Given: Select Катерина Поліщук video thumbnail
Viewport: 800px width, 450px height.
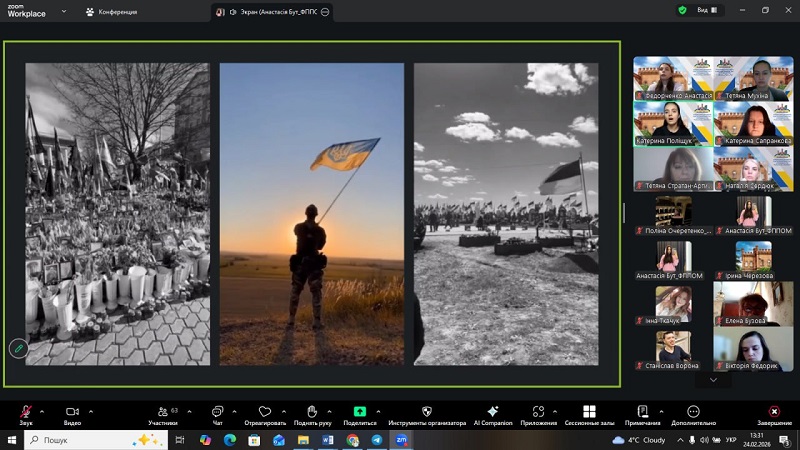Looking at the screenshot, I should (672, 125).
